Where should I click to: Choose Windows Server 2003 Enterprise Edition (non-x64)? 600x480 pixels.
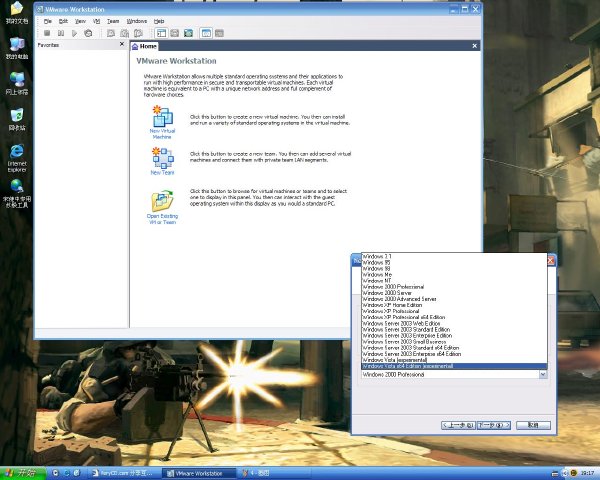[454, 336]
